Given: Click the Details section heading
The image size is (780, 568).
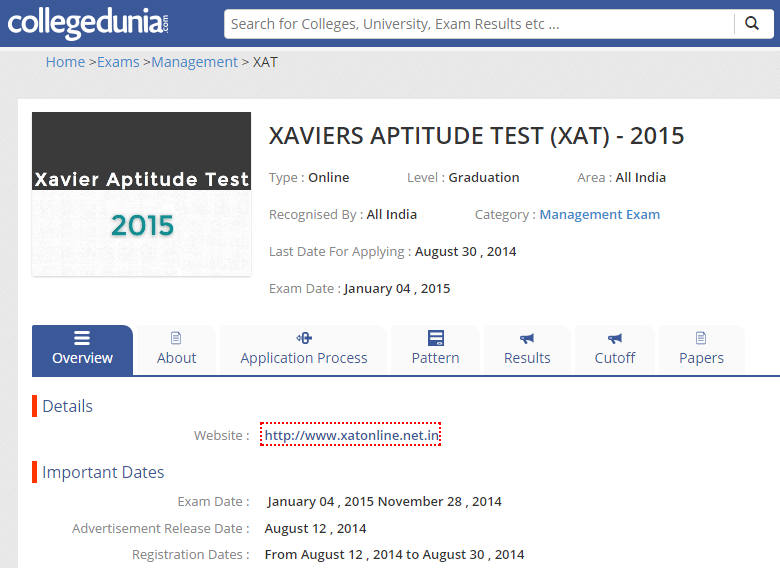Looking at the screenshot, I should [68, 406].
